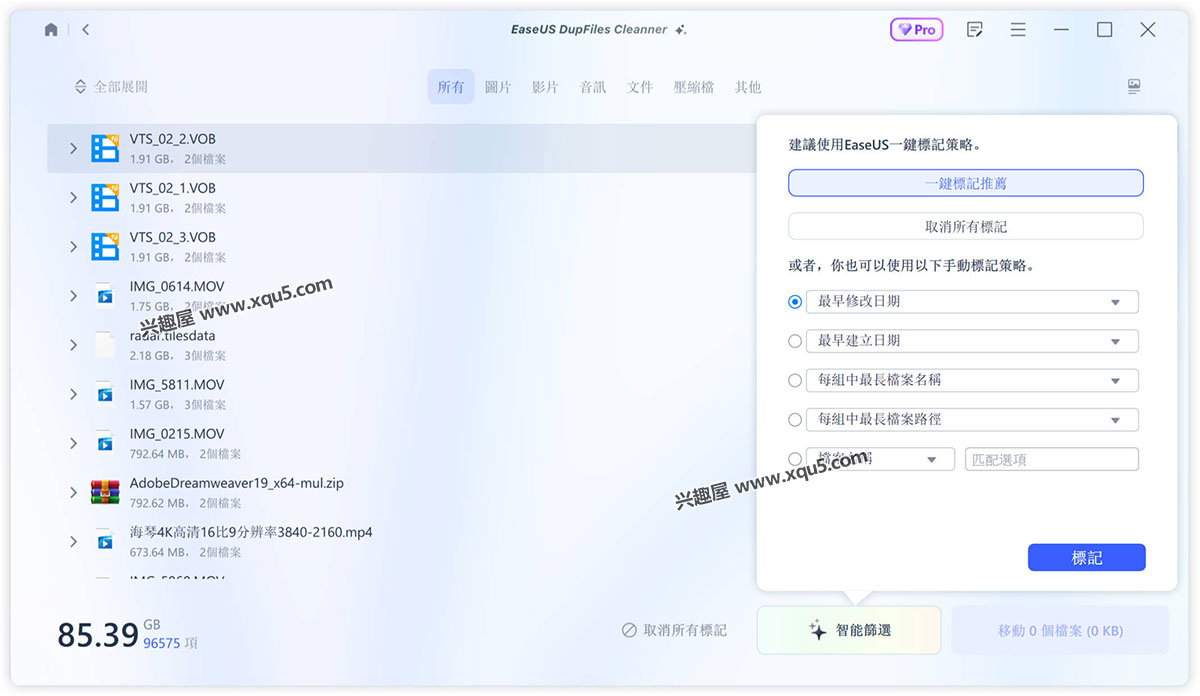Open the hamburger menu icon
Screen dimensions: 1200x696
pyautogui.click(x=1018, y=30)
